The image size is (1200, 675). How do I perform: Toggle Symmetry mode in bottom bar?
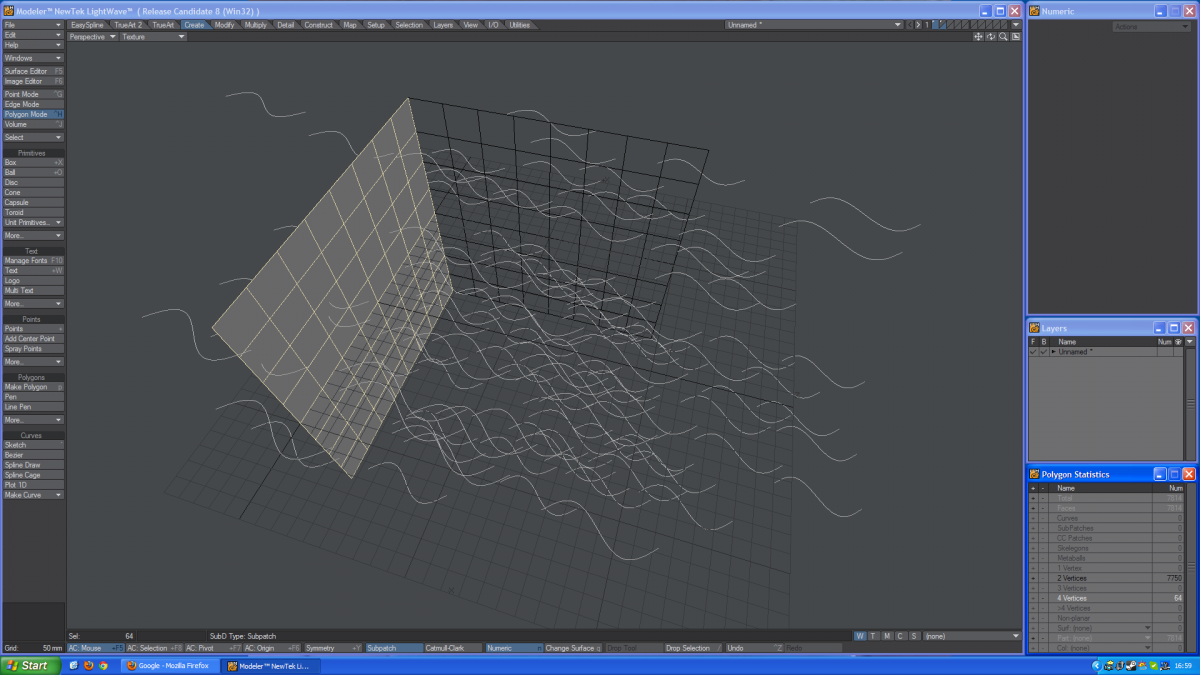pyautogui.click(x=333, y=648)
